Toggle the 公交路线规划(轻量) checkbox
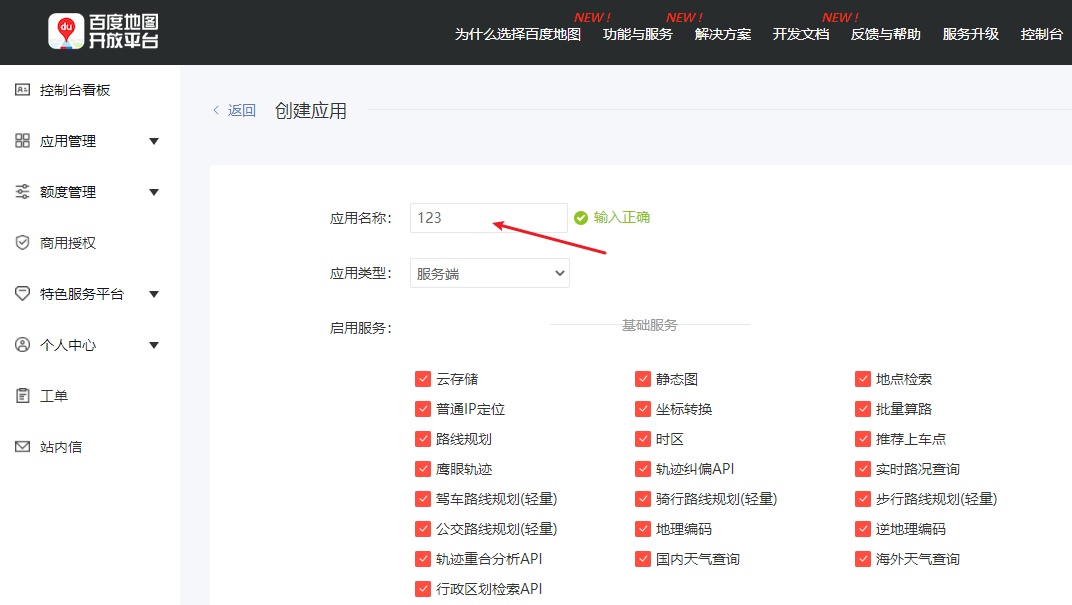The width and height of the screenshot is (1072, 605). pyautogui.click(x=423, y=529)
